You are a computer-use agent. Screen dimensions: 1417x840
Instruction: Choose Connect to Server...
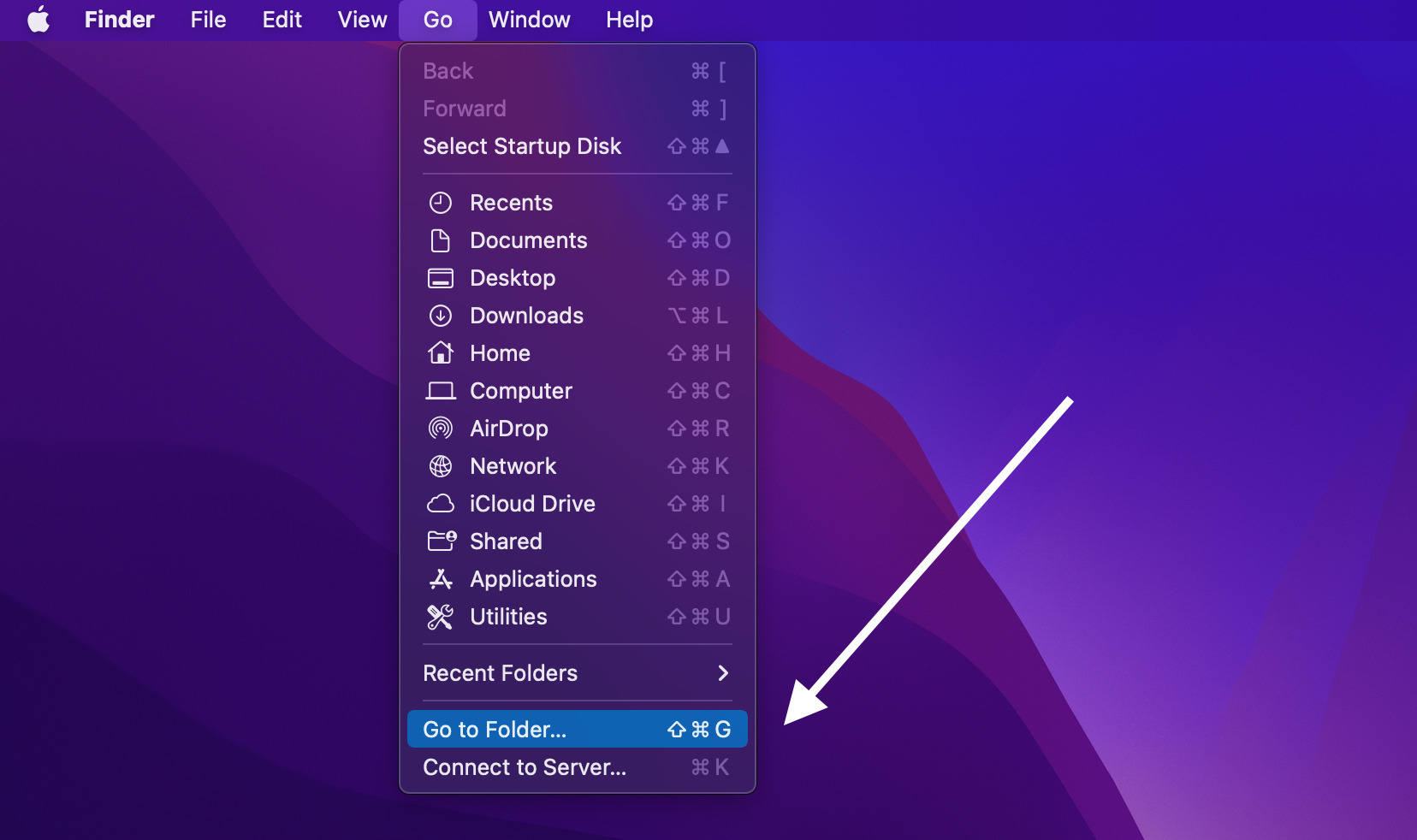[x=578, y=767]
